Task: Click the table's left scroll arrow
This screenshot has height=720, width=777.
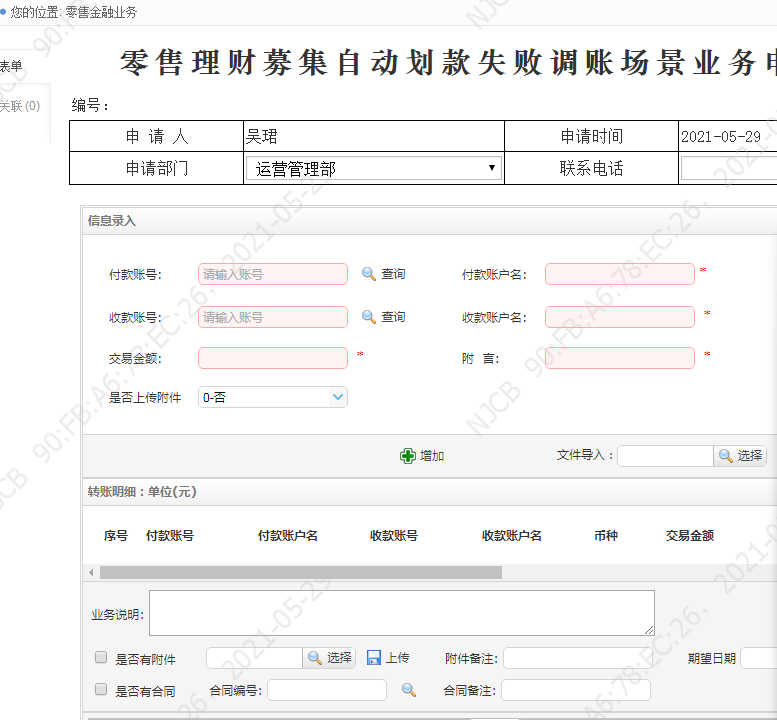Action: coord(91,573)
